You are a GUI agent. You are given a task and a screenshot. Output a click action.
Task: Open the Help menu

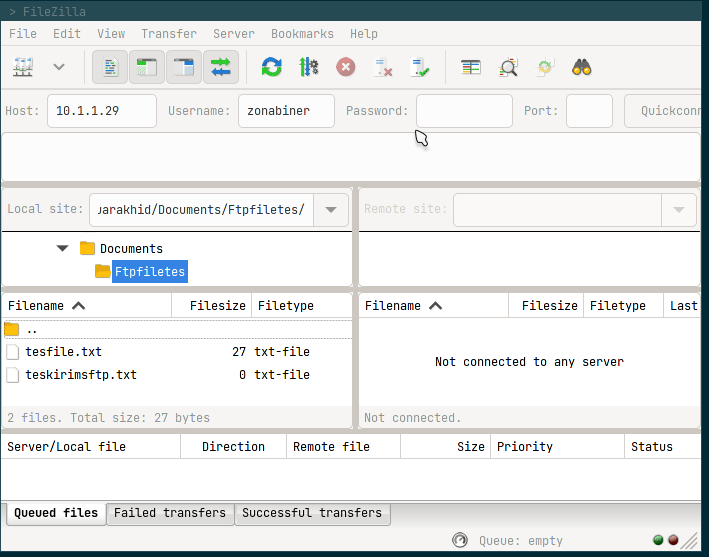[x=364, y=34]
